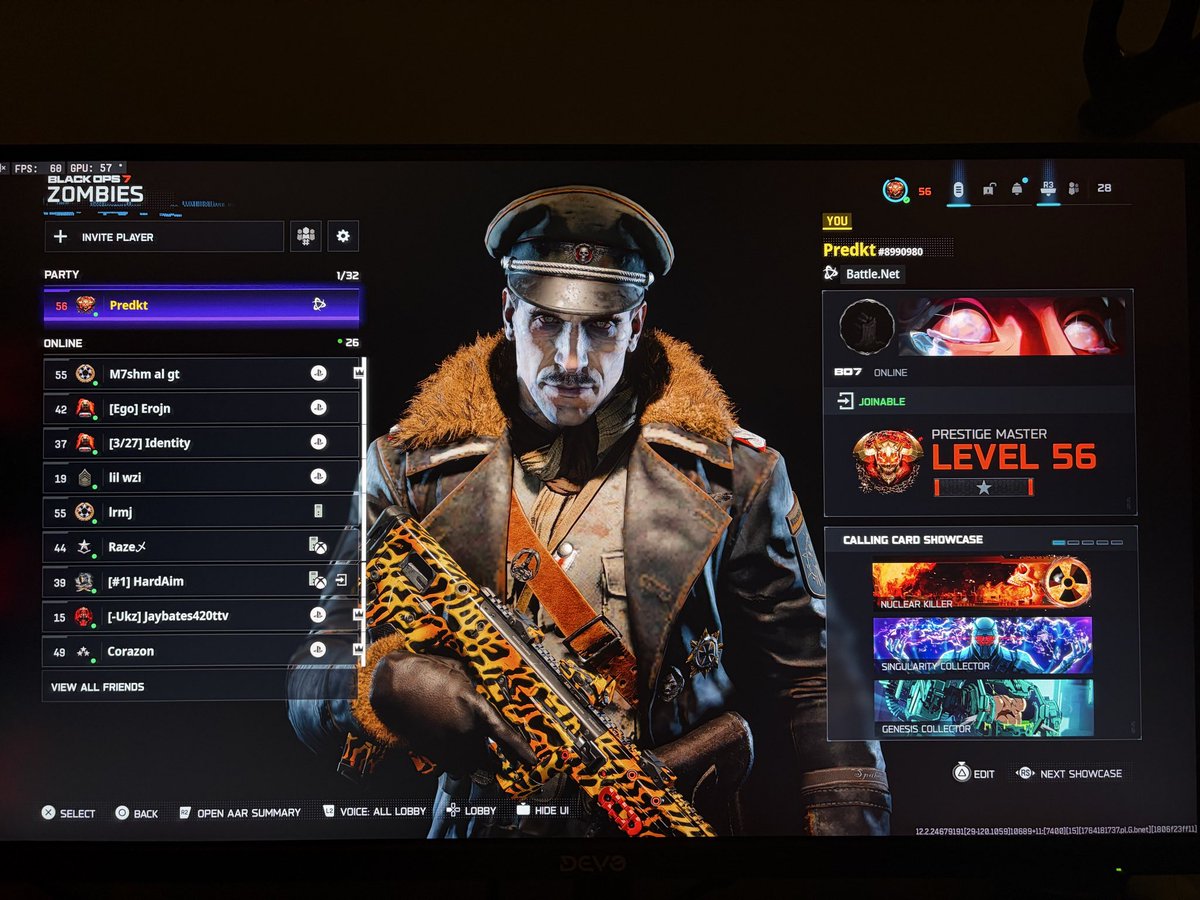Click Edit under the calling card showcase

[x=973, y=773]
